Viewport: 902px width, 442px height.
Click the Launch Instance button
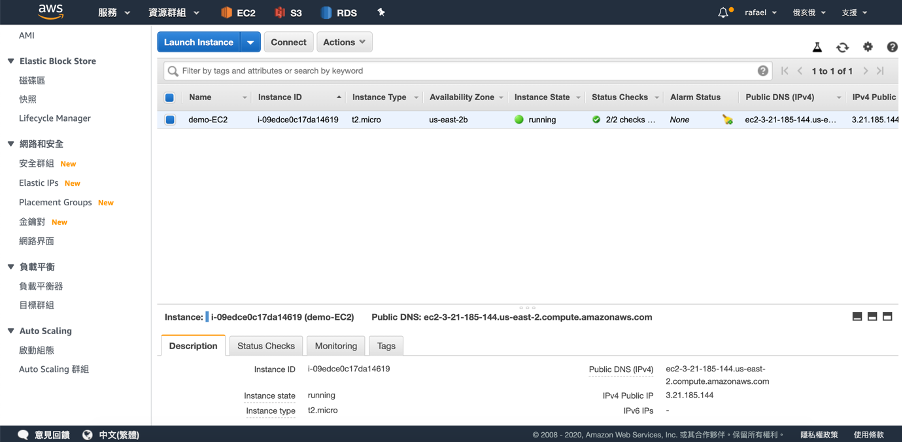click(x=198, y=42)
